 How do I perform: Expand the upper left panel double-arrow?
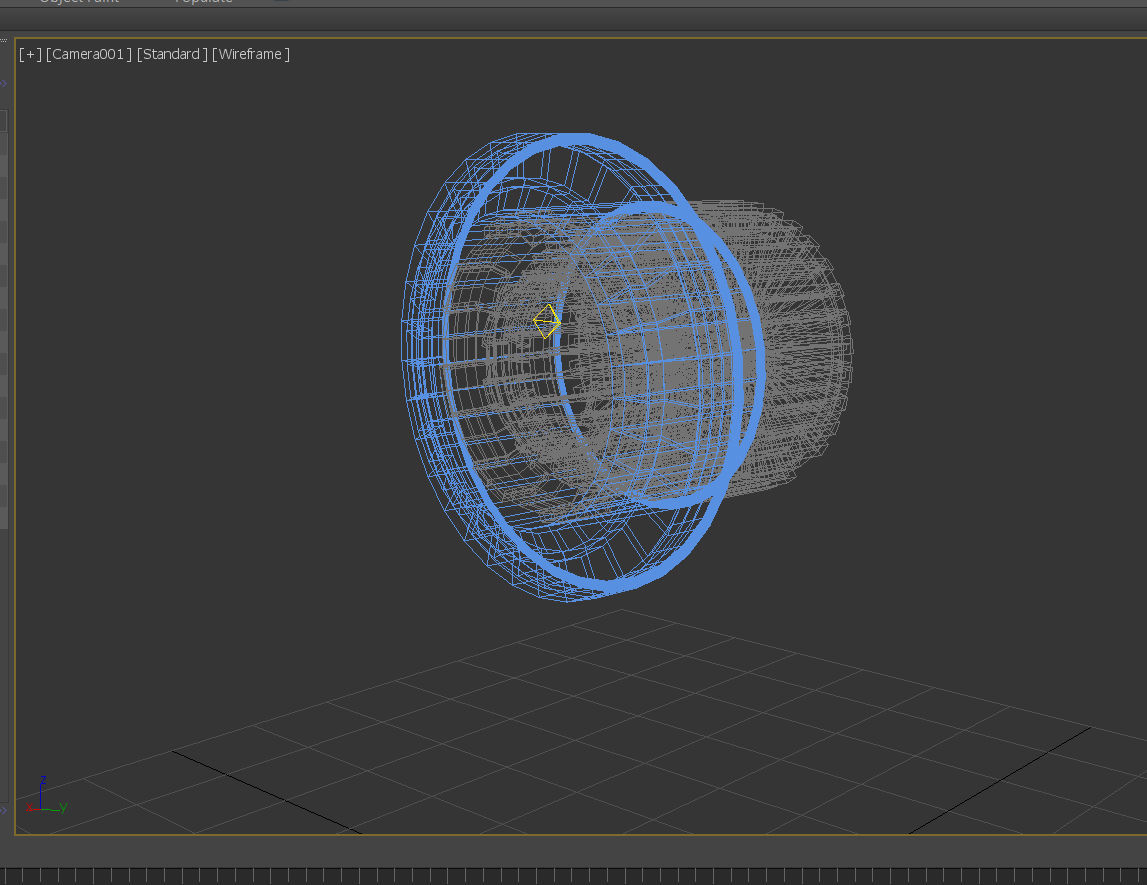point(4,83)
